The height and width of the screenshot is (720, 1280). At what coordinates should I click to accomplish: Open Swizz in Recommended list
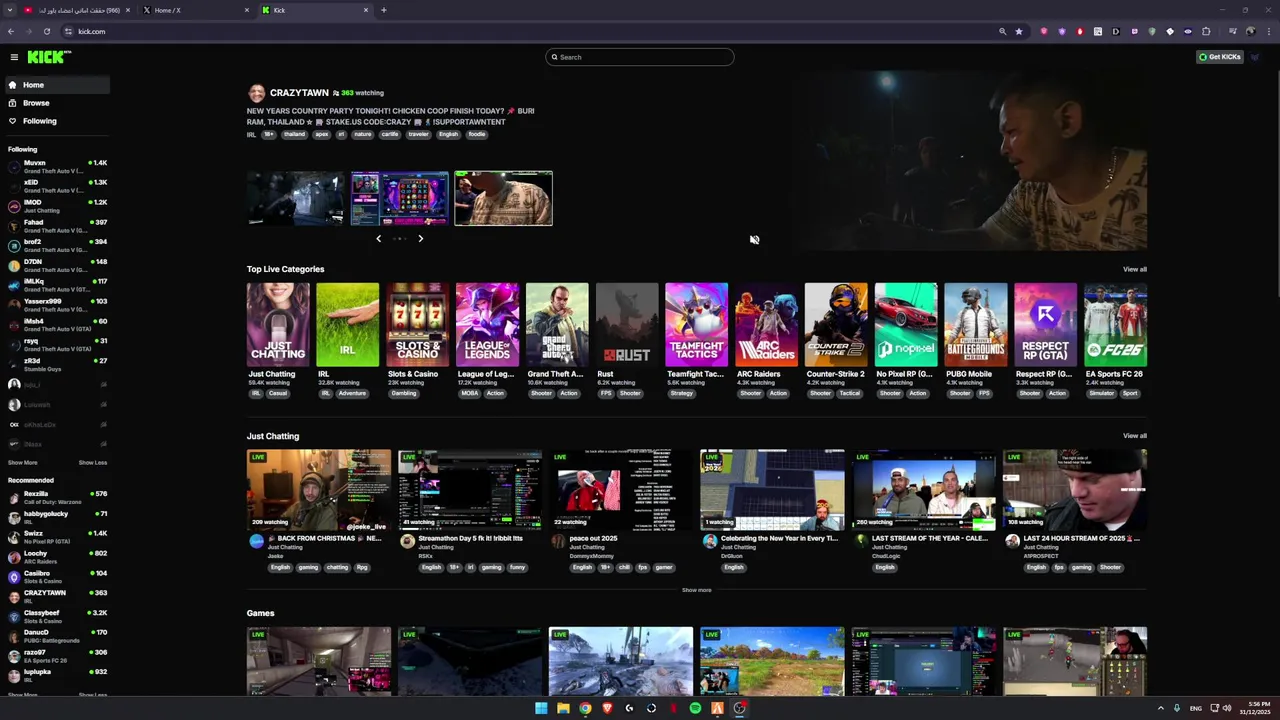point(57,537)
